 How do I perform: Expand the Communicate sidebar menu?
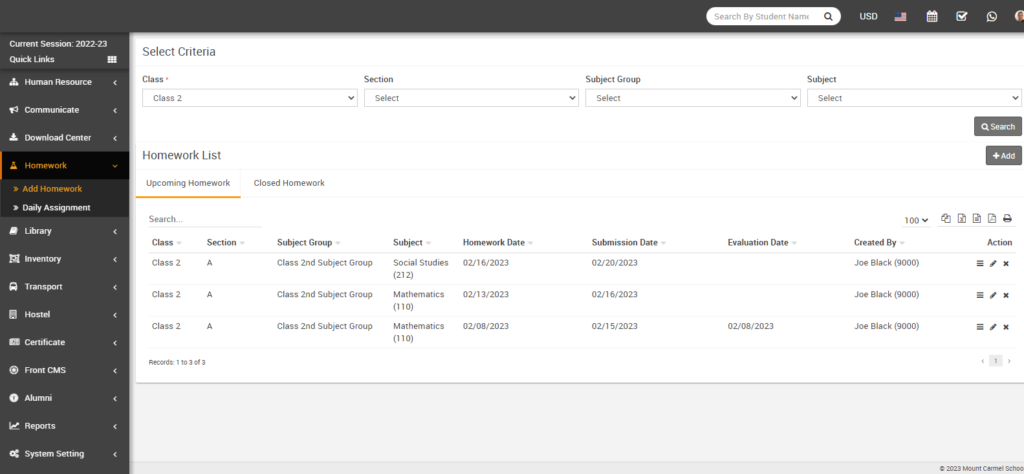pyautogui.click(x=65, y=110)
